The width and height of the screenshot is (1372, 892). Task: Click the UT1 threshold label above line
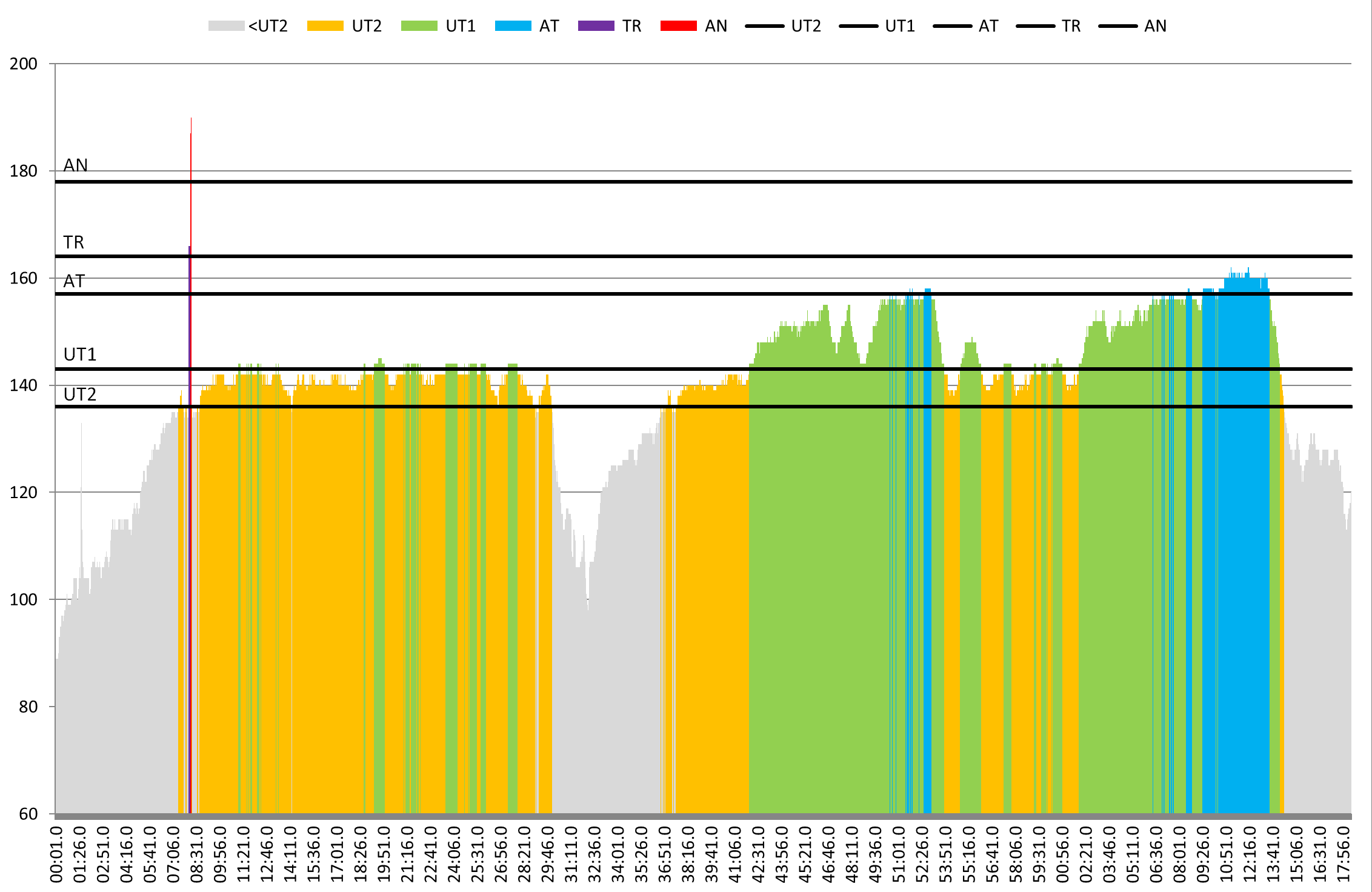[x=80, y=354]
